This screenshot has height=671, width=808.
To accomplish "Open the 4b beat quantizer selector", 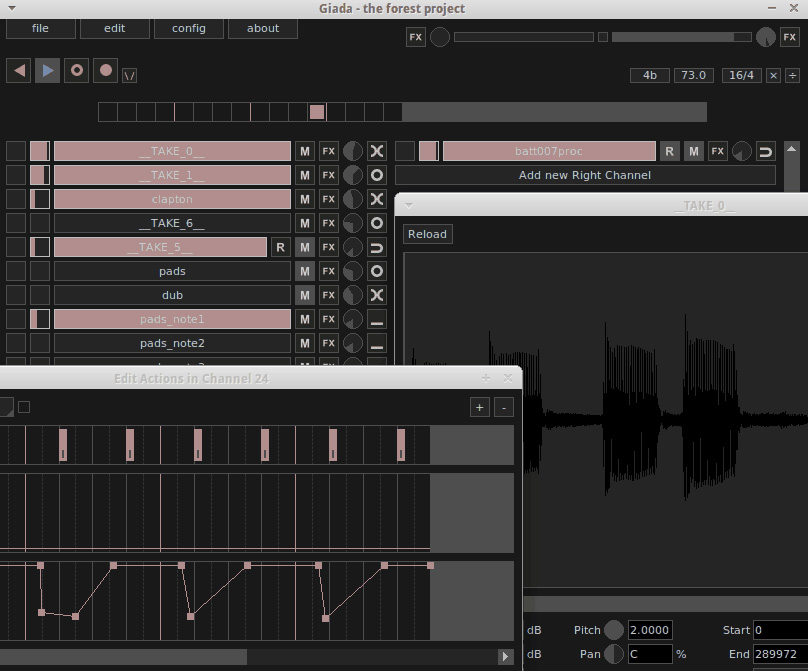I will (650, 75).
